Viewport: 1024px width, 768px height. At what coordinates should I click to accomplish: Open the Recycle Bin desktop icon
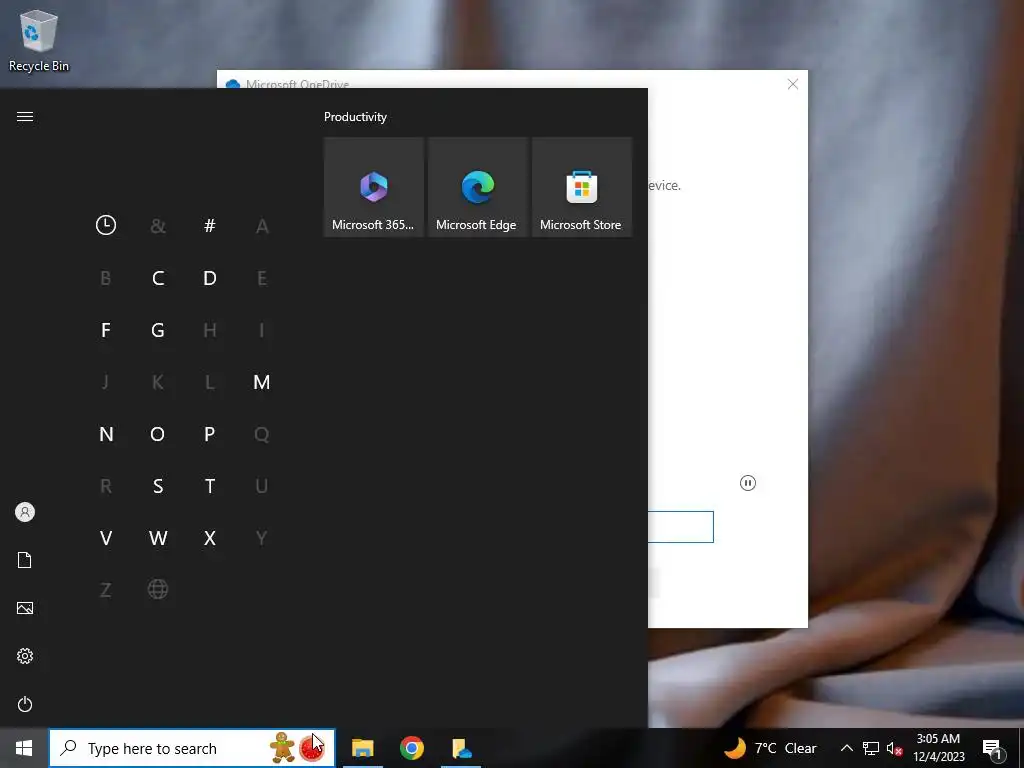39,40
